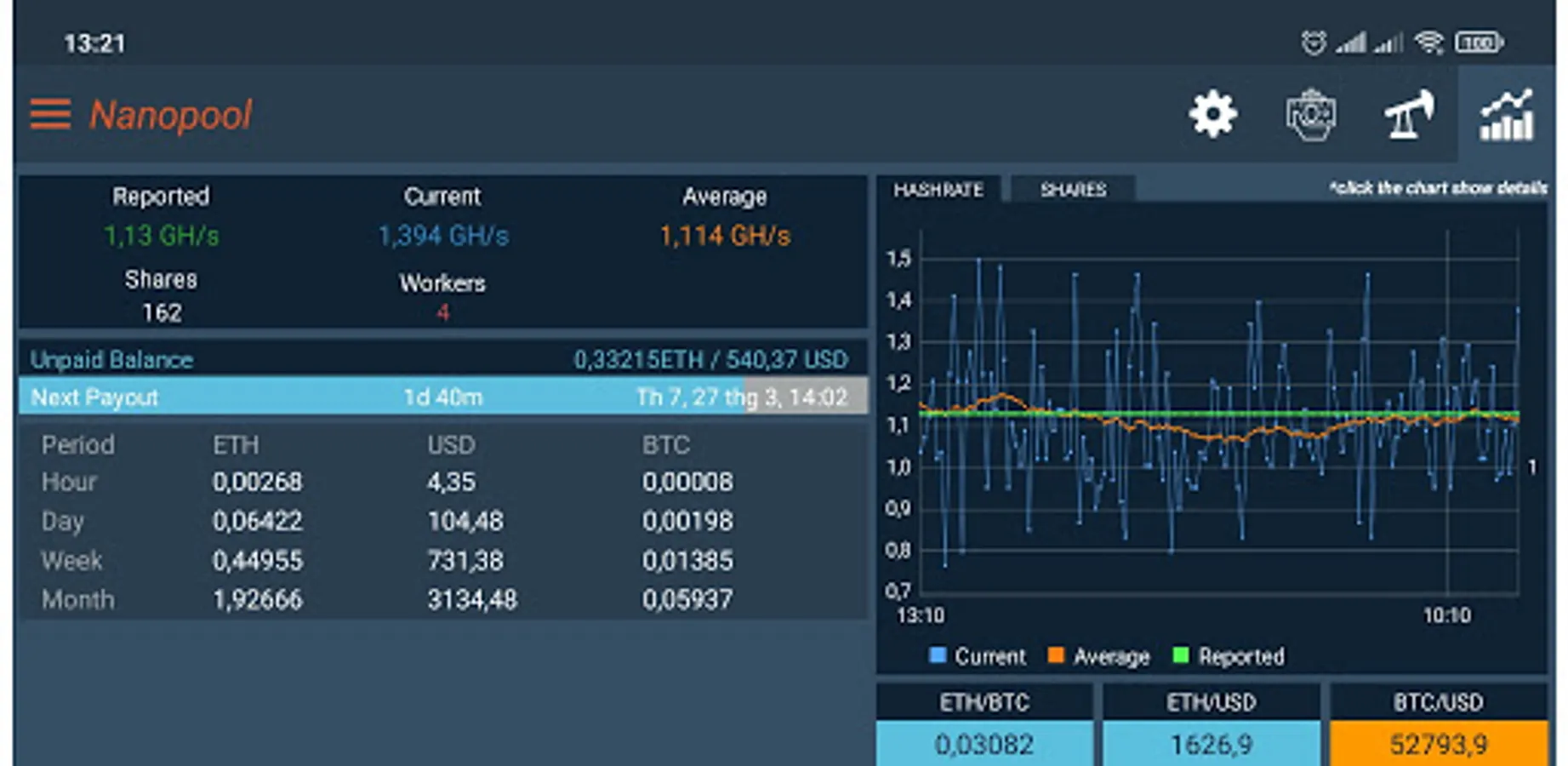The image size is (1568, 766).
Task: Open settings via the gear icon
Action: click(x=1212, y=114)
